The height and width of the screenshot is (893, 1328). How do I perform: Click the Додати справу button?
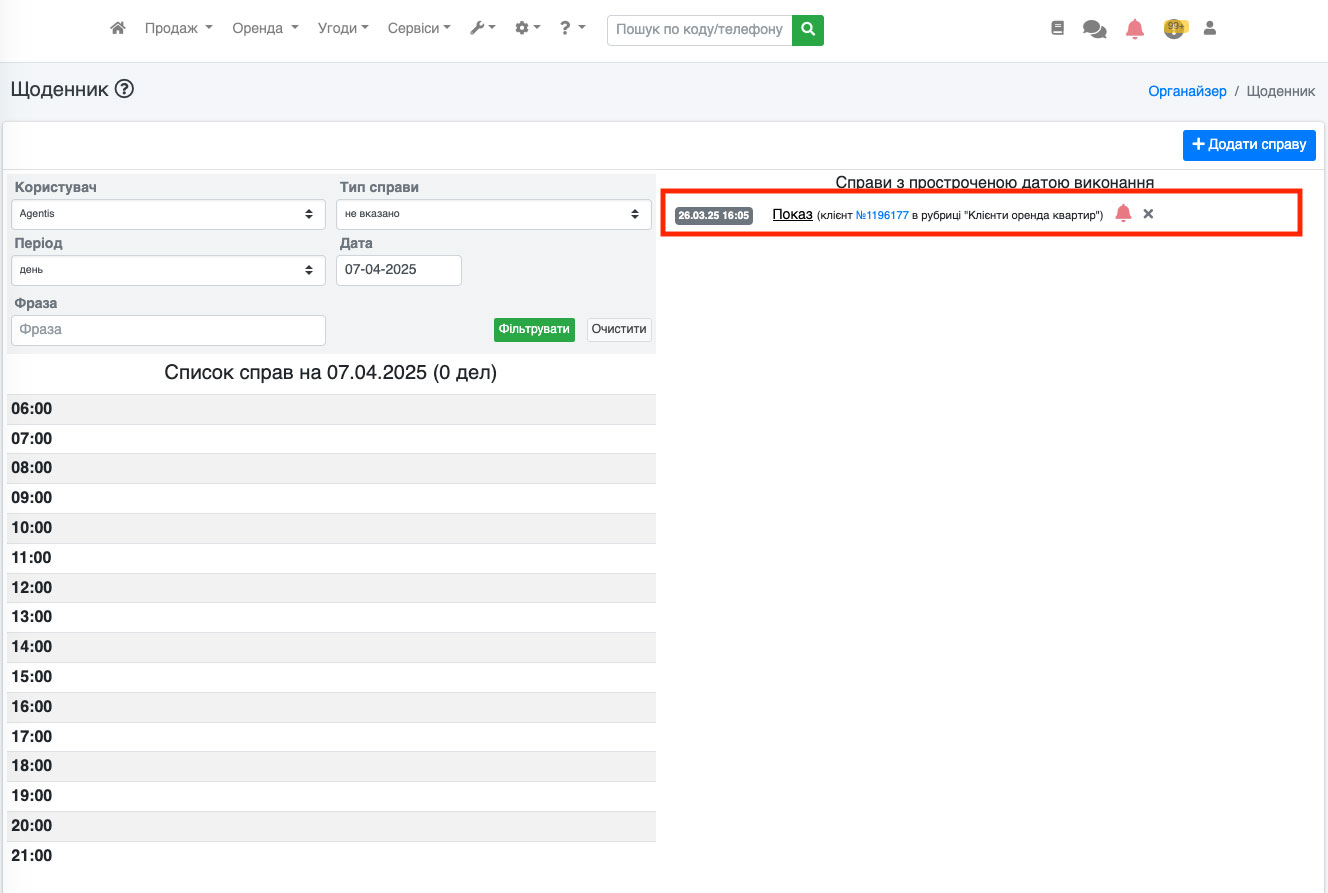(x=1249, y=145)
